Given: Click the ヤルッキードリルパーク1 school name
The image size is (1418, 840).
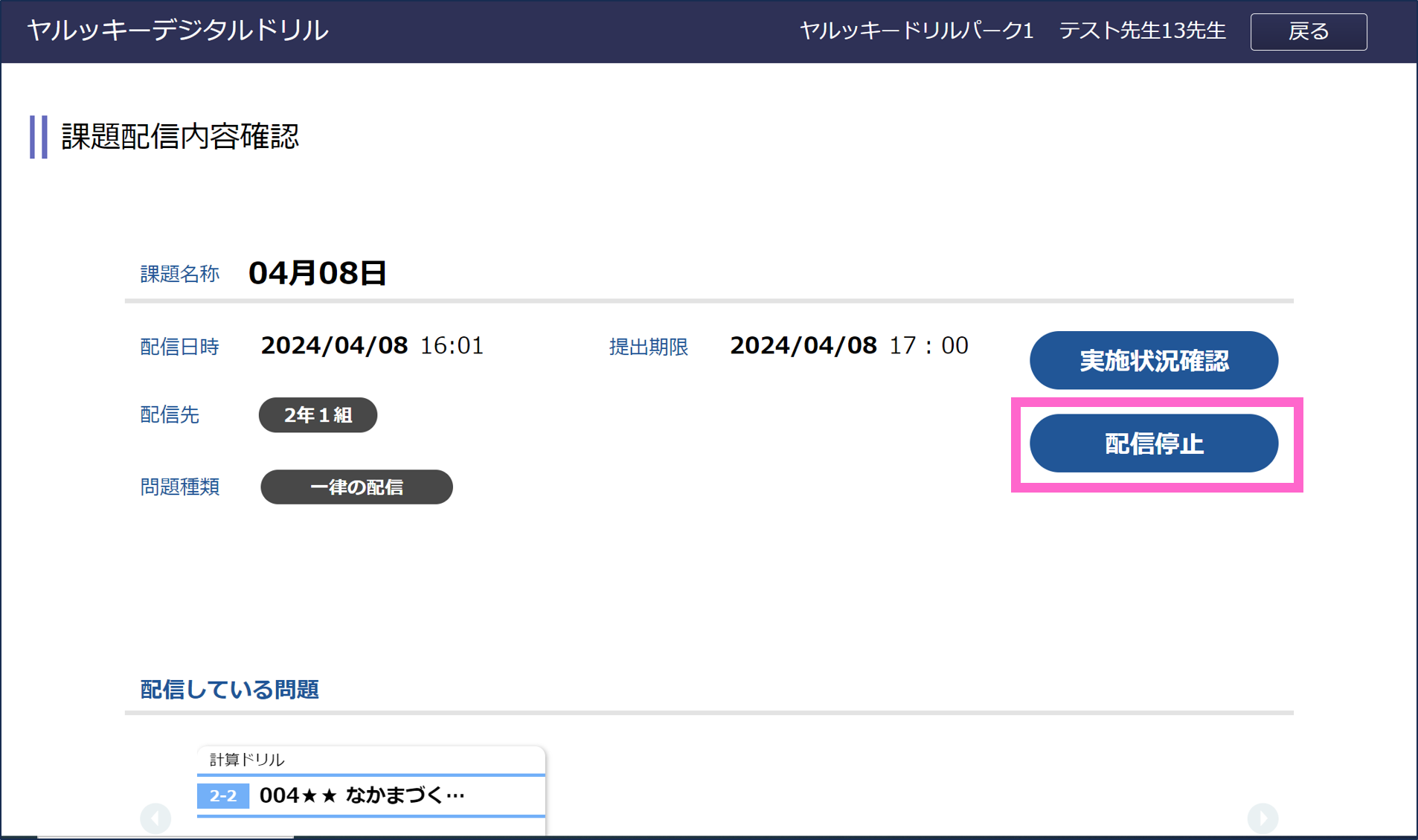Looking at the screenshot, I should tap(916, 31).
